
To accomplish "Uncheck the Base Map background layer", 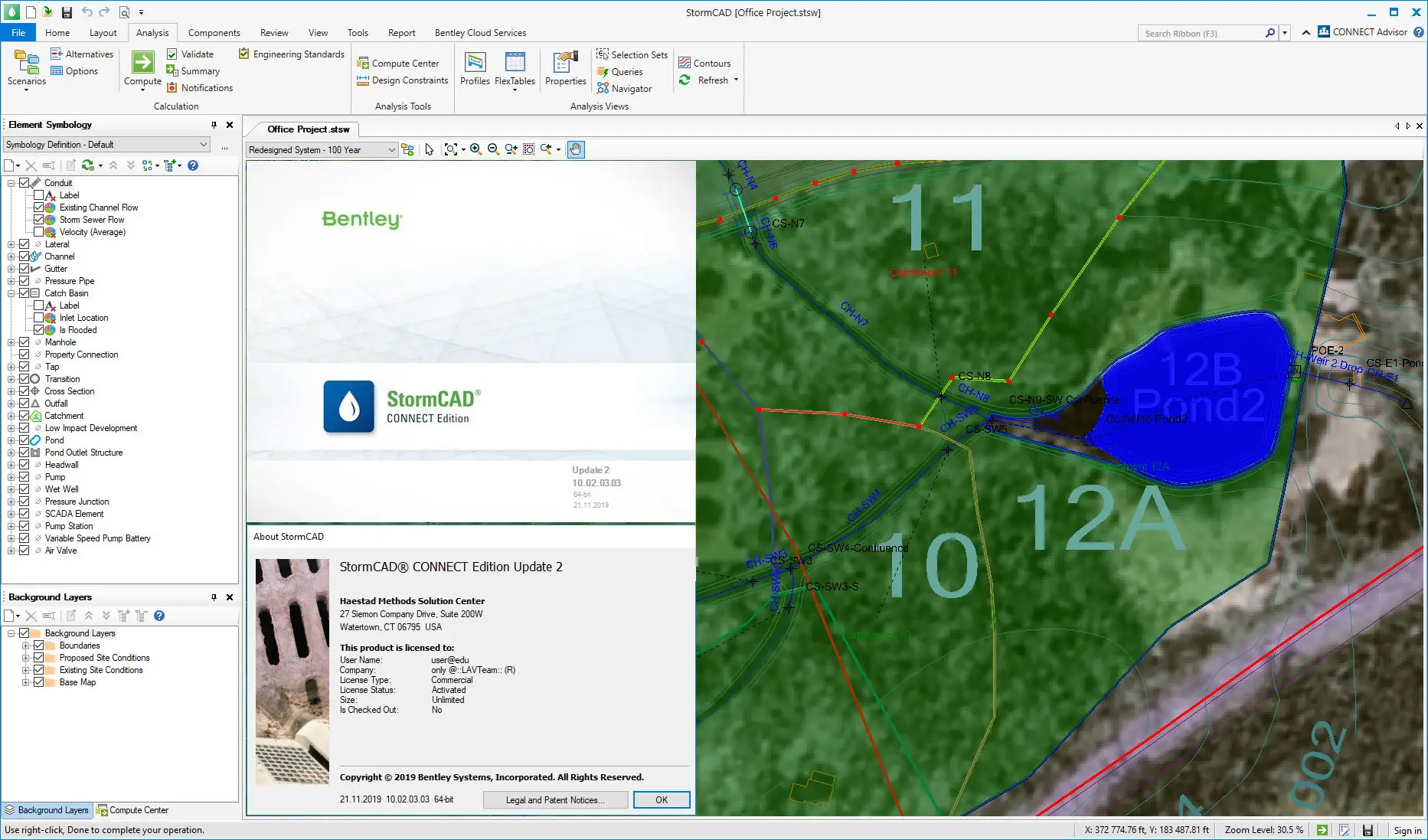I will coord(38,682).
